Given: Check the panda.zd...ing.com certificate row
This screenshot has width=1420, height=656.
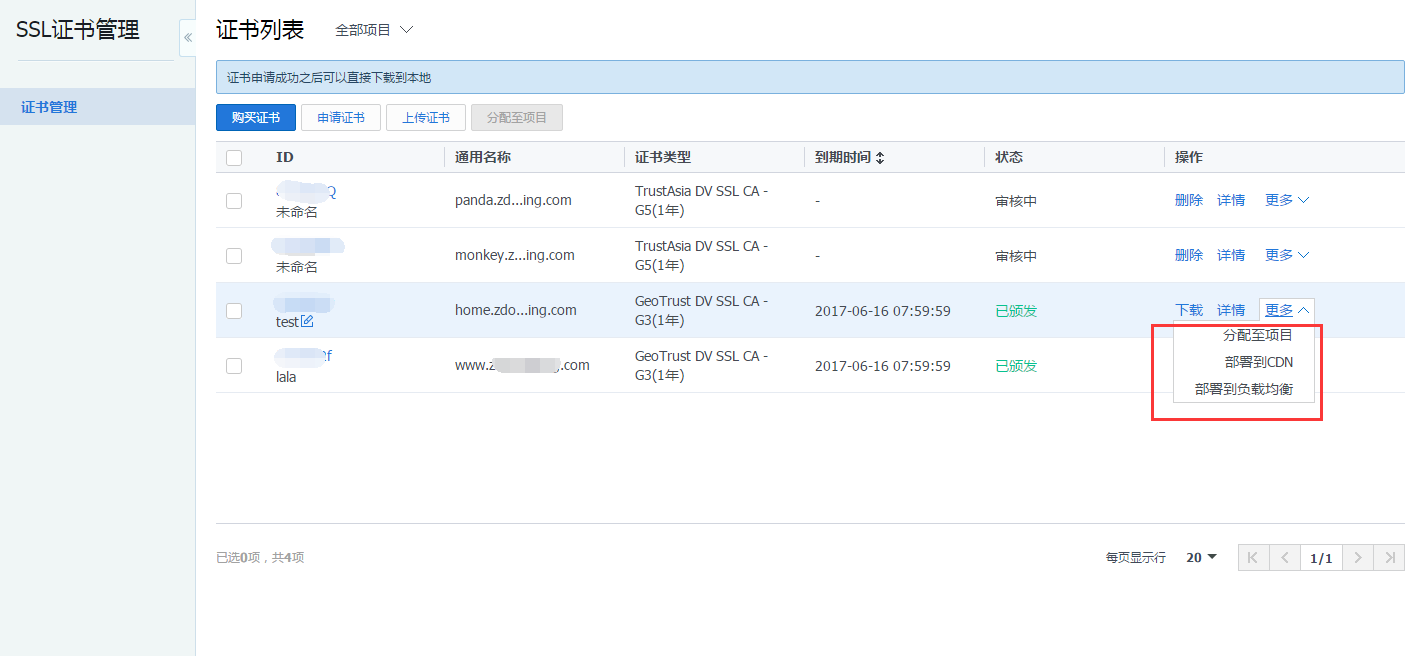Looking at the screenshot, I should pos(234,201).
